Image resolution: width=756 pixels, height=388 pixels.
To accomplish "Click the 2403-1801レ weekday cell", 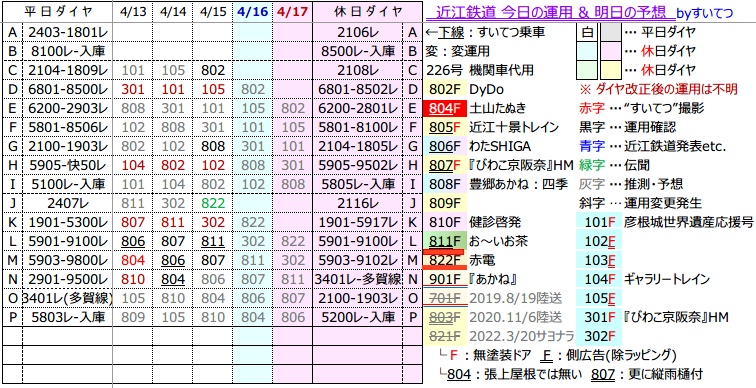I will pos(68,33).
